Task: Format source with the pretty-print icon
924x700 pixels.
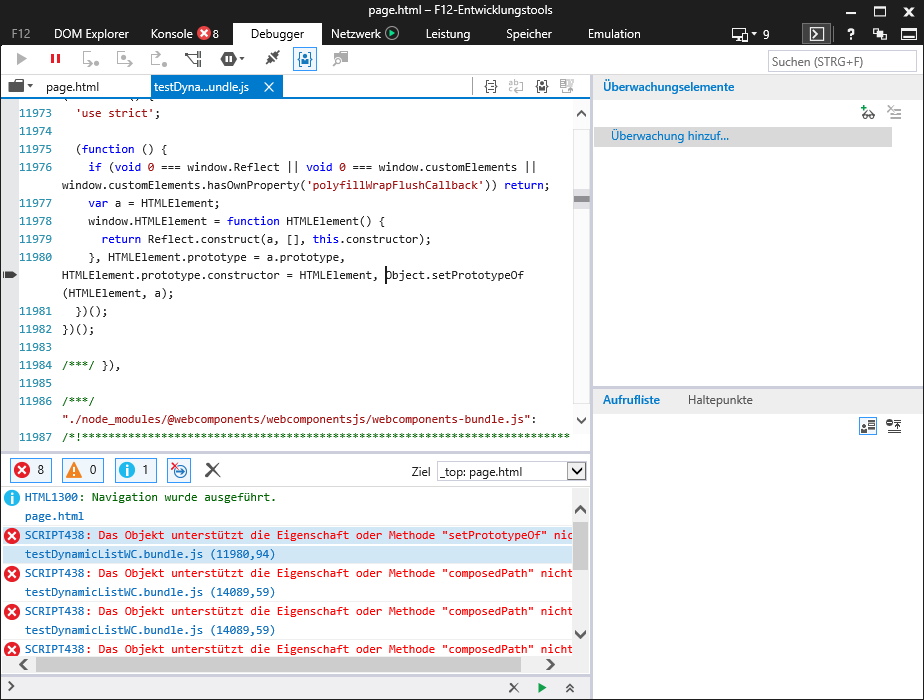Action: pos(490,87)
